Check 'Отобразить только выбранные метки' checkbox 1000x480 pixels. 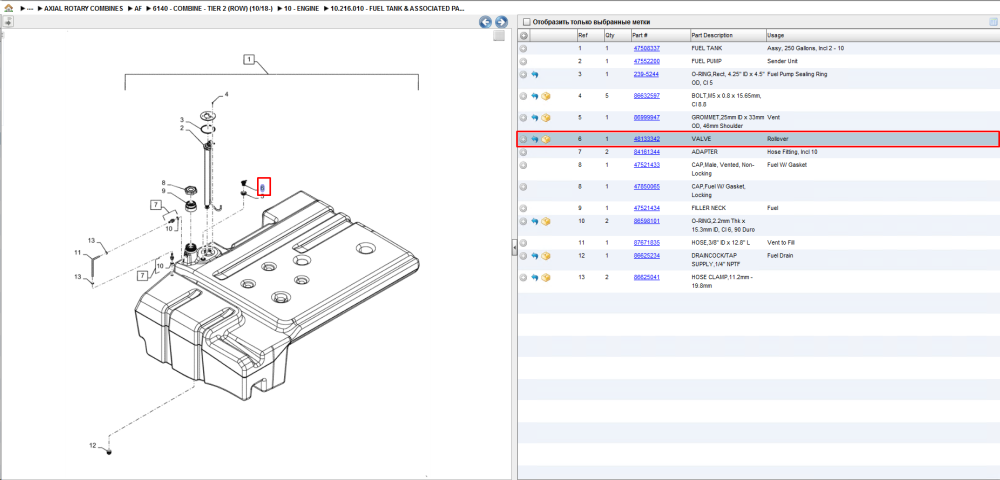pos(526,22)
